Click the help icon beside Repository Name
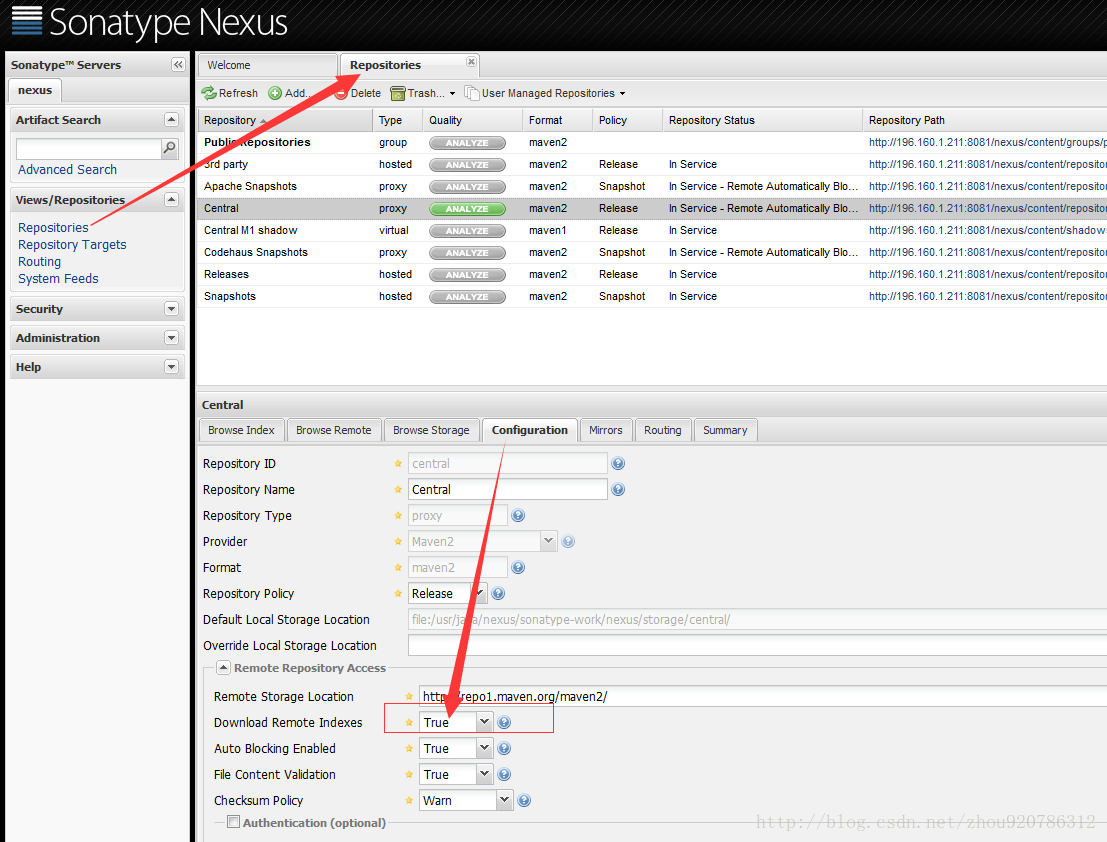Screen dimensions: 1107x842 [x=618, y=490]
